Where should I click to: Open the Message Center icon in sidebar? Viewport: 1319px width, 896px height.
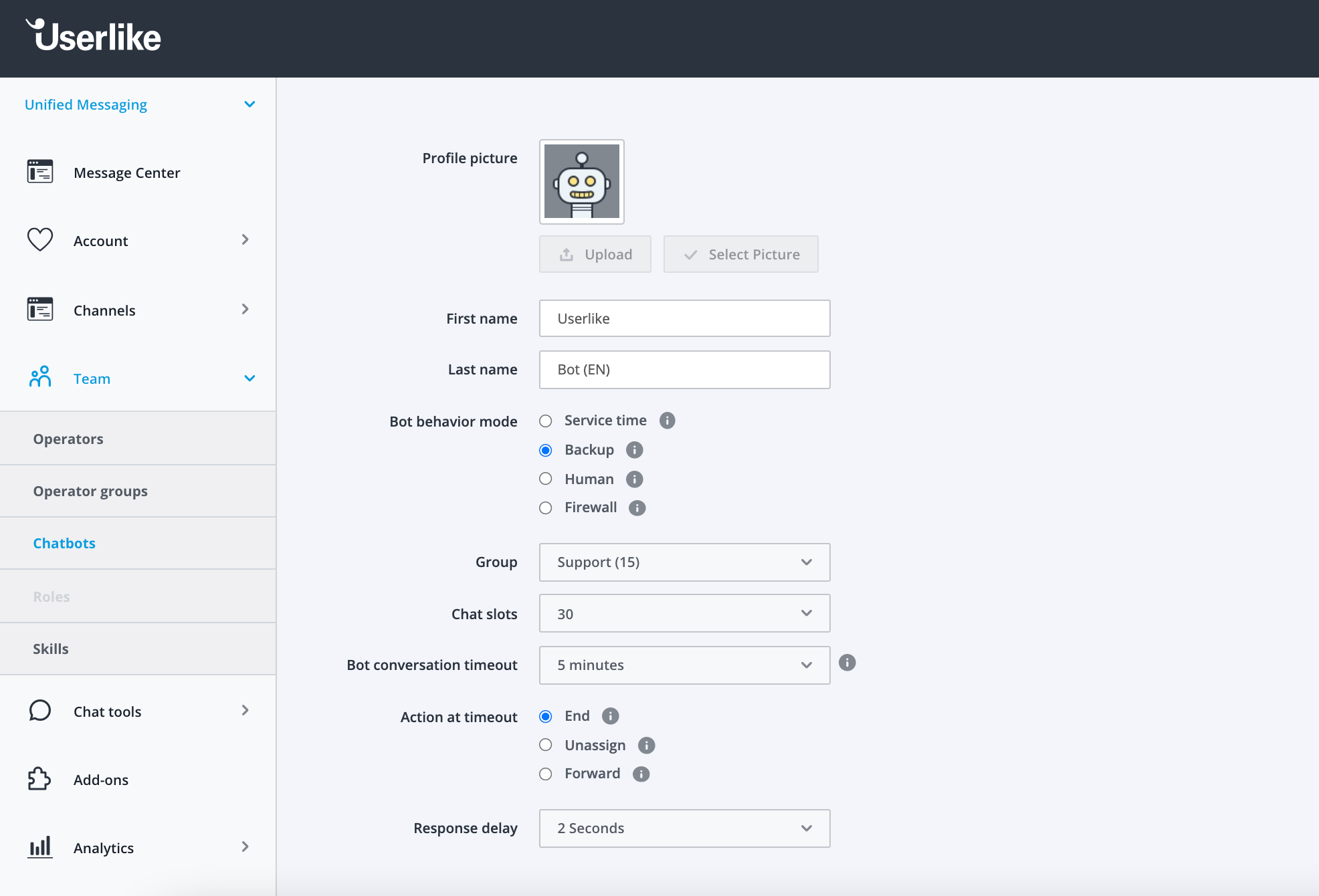point(40,172)
